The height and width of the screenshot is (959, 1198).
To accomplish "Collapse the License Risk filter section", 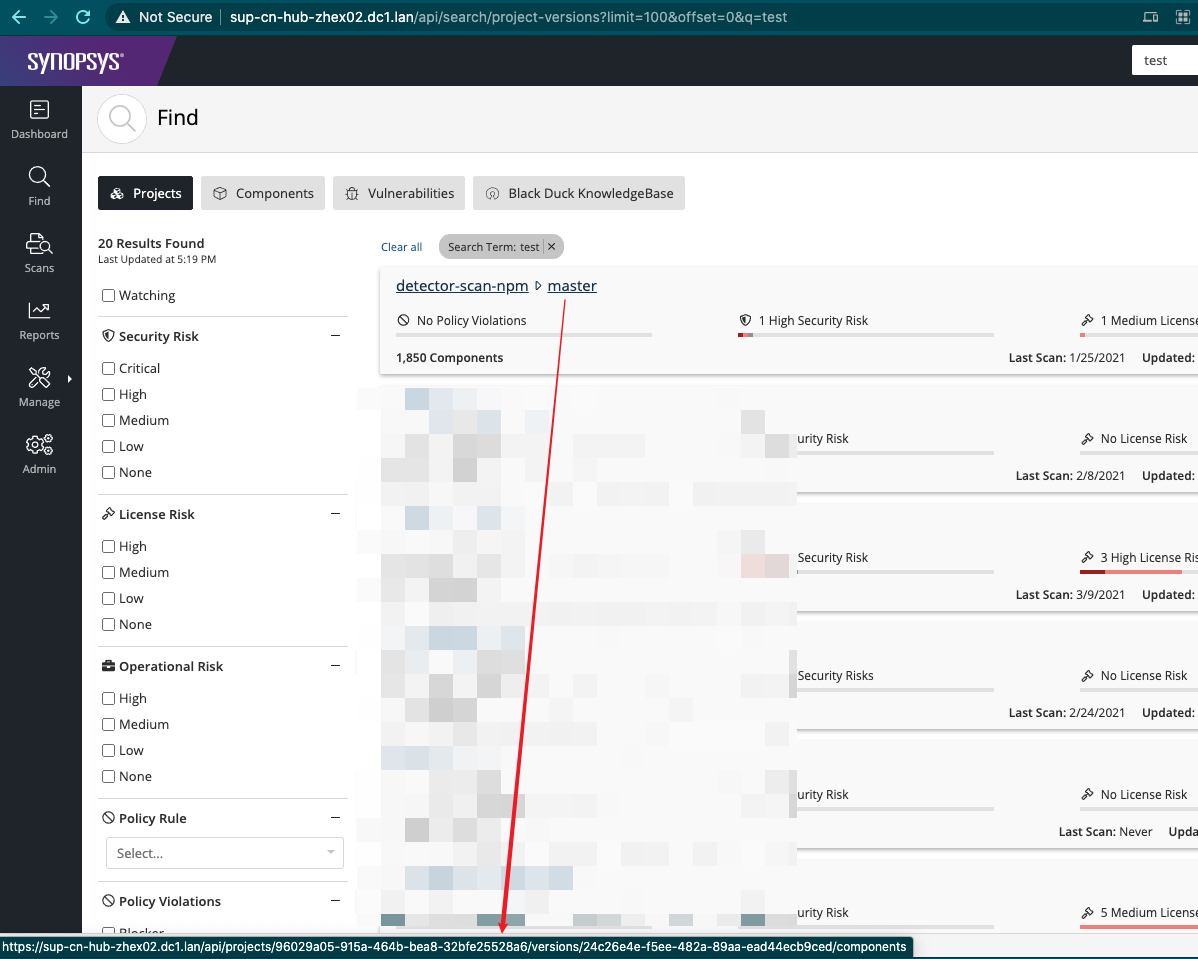I will pyautogui.click(x=335, y=514).
